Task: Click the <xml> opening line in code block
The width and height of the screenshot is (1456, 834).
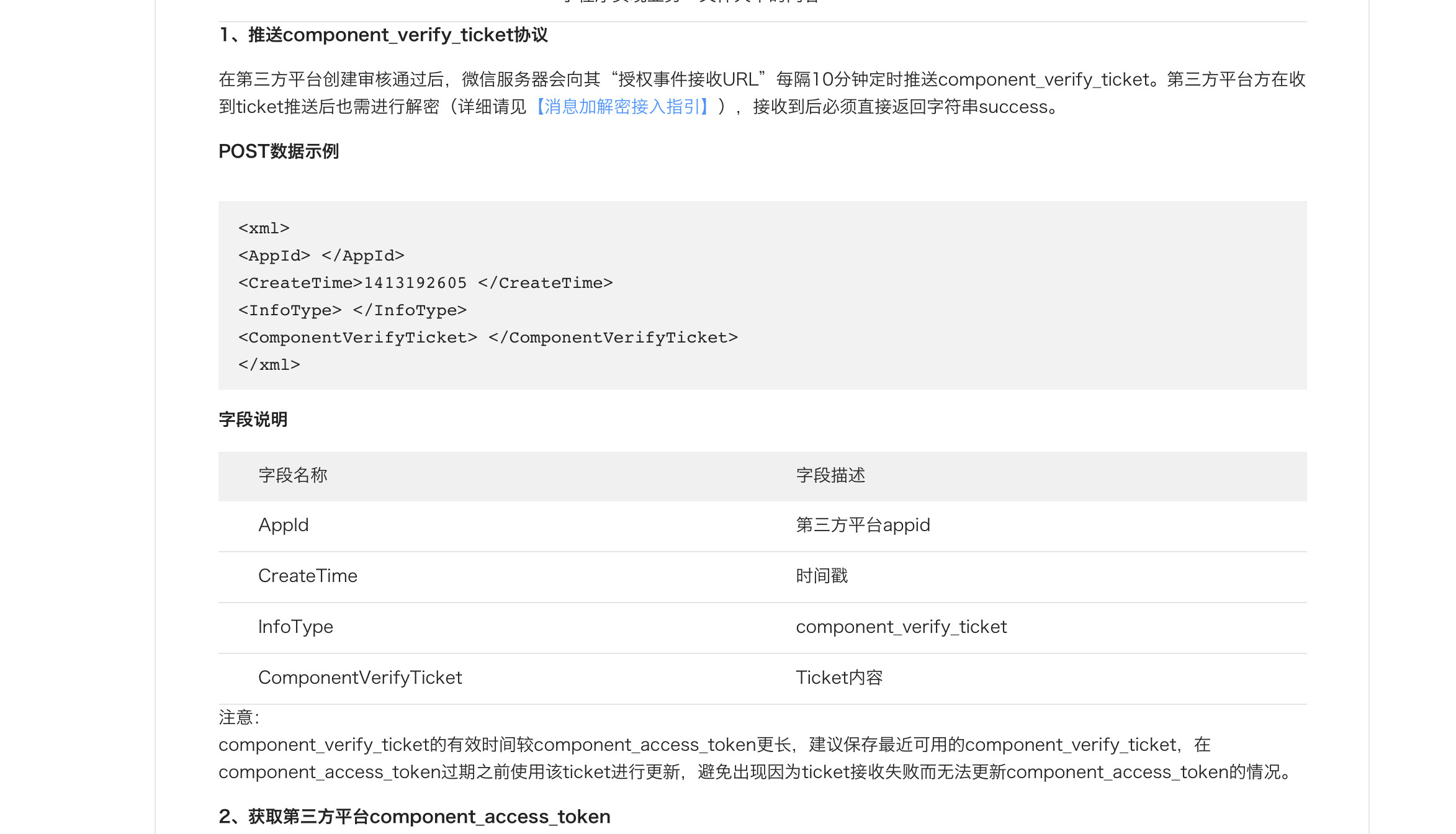Action: [x=264, y=228]
